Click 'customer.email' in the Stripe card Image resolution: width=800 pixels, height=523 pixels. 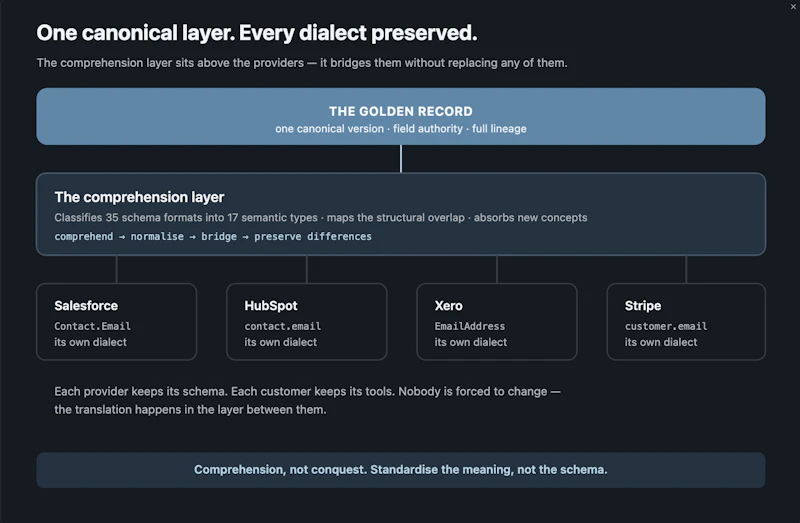[666, 326]
